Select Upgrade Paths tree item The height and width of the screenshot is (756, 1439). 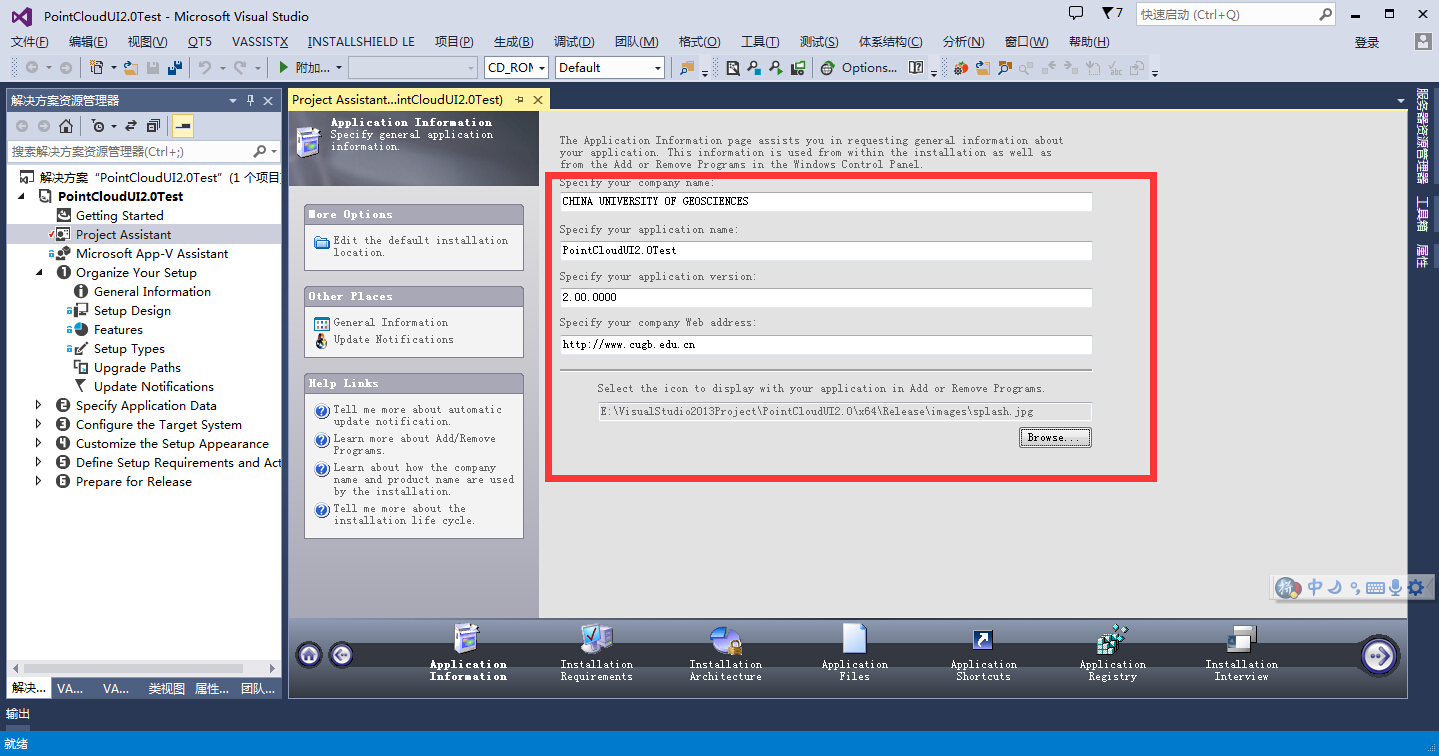tap(137, 367)
